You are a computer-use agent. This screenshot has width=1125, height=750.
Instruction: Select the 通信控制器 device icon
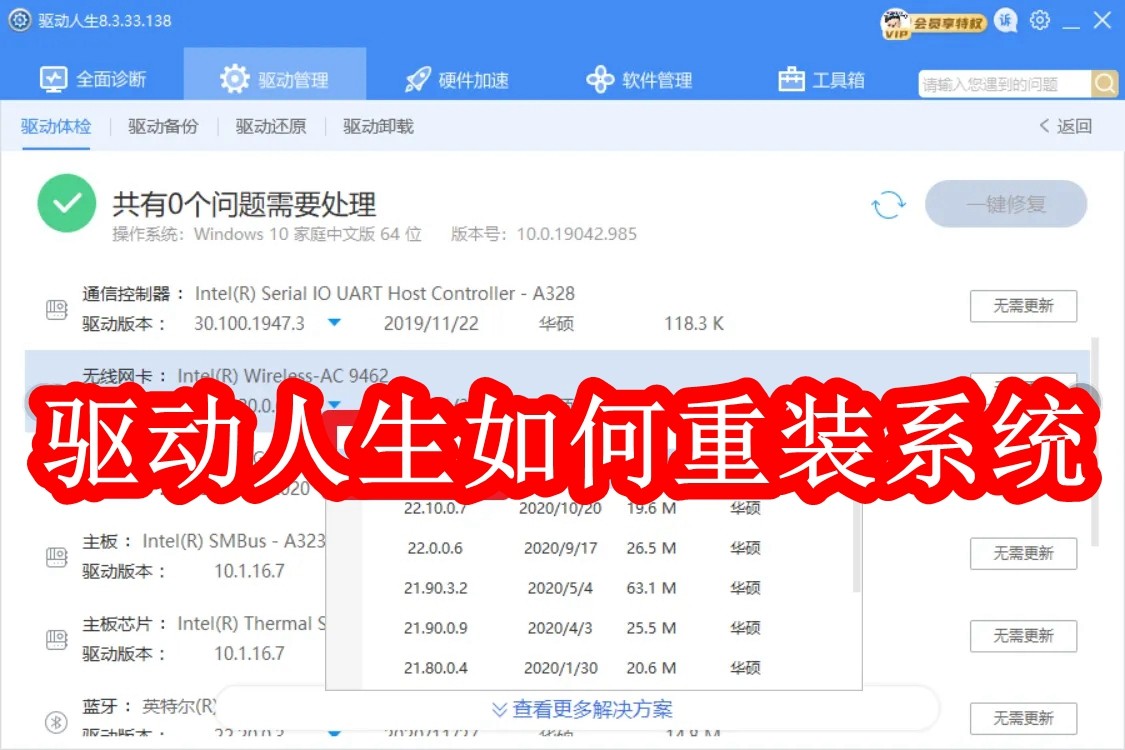57,309
